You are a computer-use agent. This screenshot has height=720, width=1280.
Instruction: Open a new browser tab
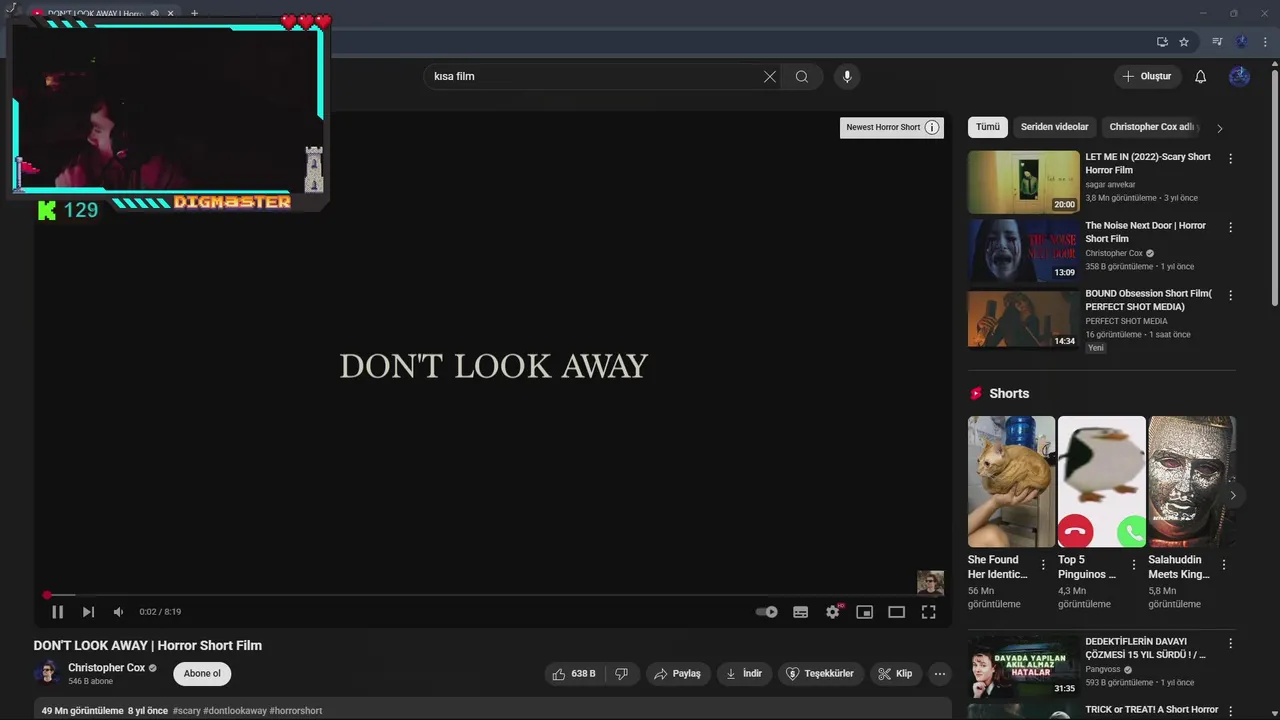[x=194, y=14]
